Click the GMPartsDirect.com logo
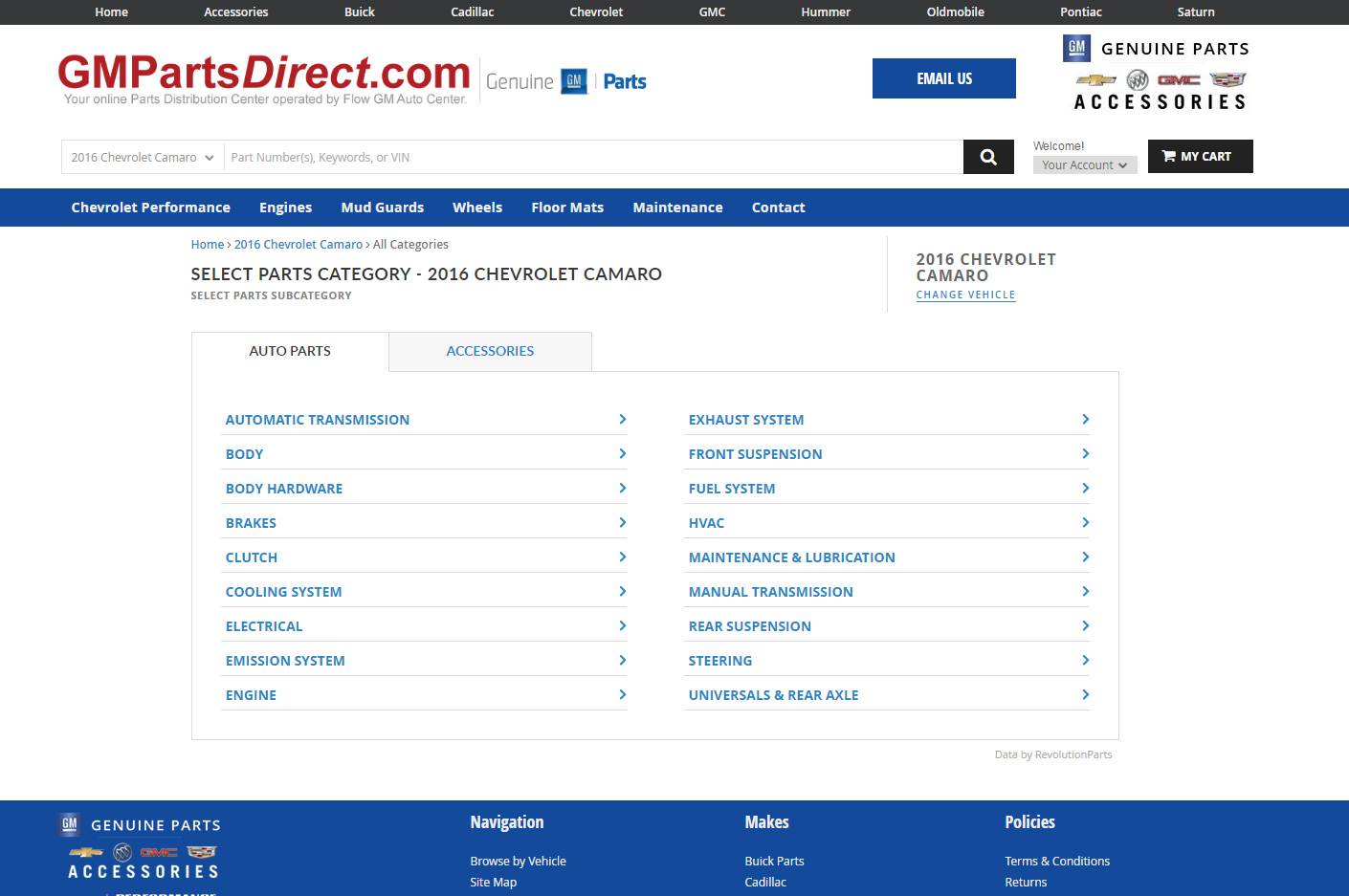 click(x=264, y=78)
